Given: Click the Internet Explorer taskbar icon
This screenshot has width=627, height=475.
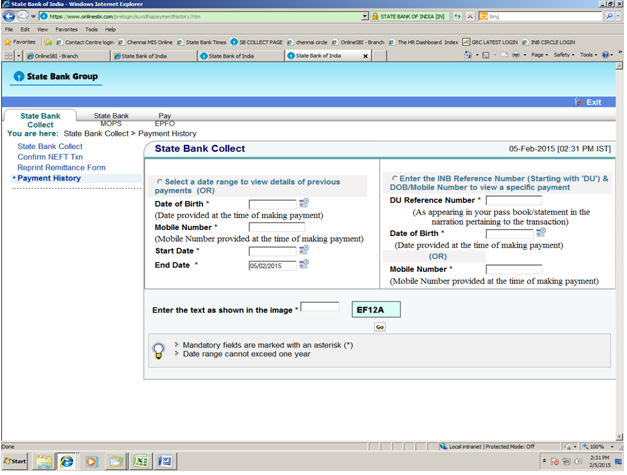Looking at the screenshot, I should tap(67, 462).
